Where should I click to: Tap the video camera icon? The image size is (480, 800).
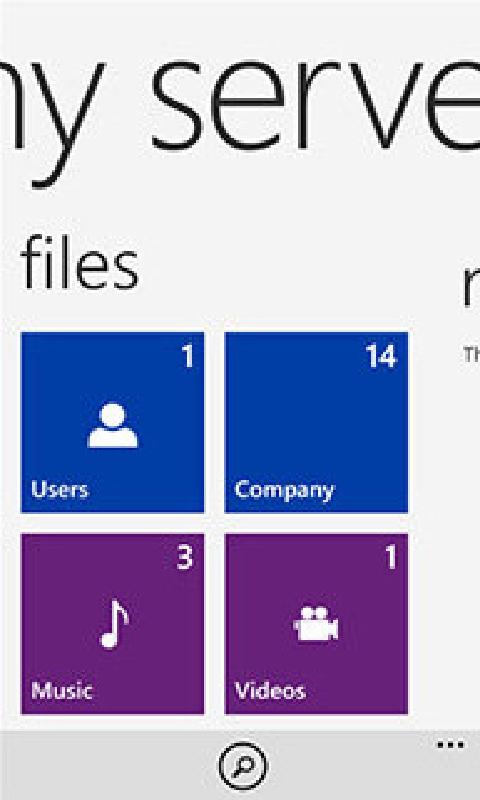(x=316, y=623)
